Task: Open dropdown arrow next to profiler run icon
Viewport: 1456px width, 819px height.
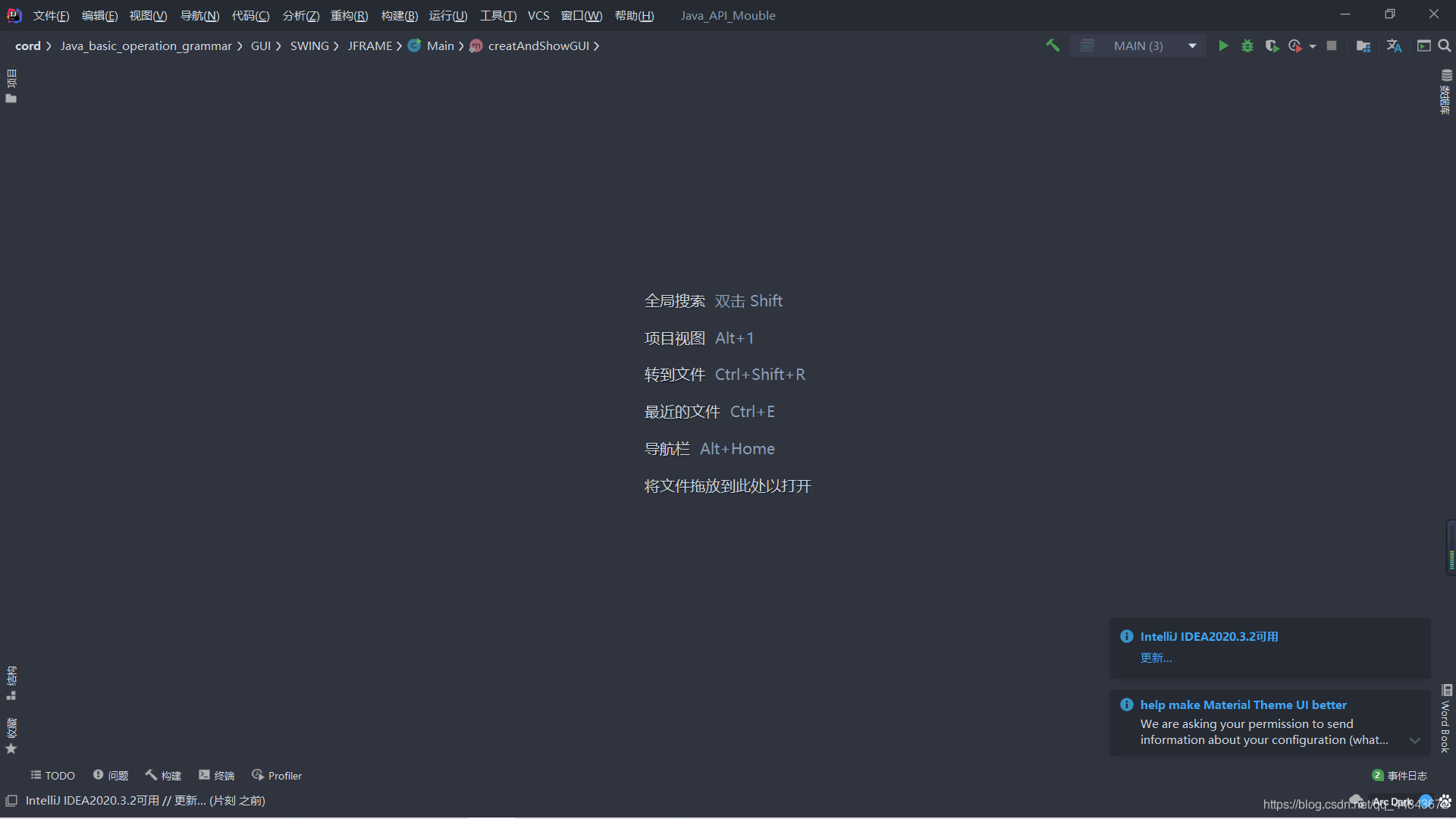Action: [x=1313, y=46]
